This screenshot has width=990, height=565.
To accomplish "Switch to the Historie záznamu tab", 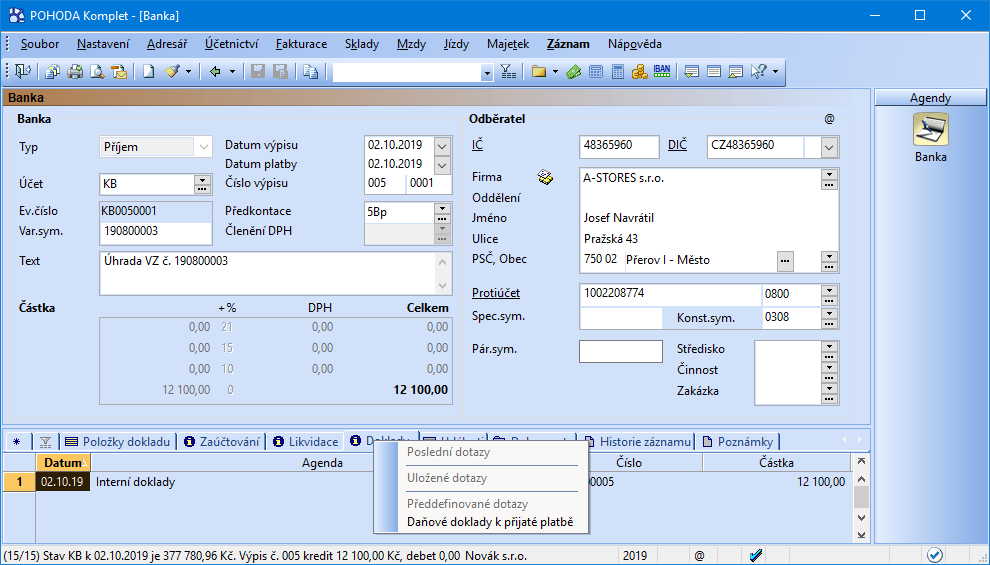I will [636, 441].
